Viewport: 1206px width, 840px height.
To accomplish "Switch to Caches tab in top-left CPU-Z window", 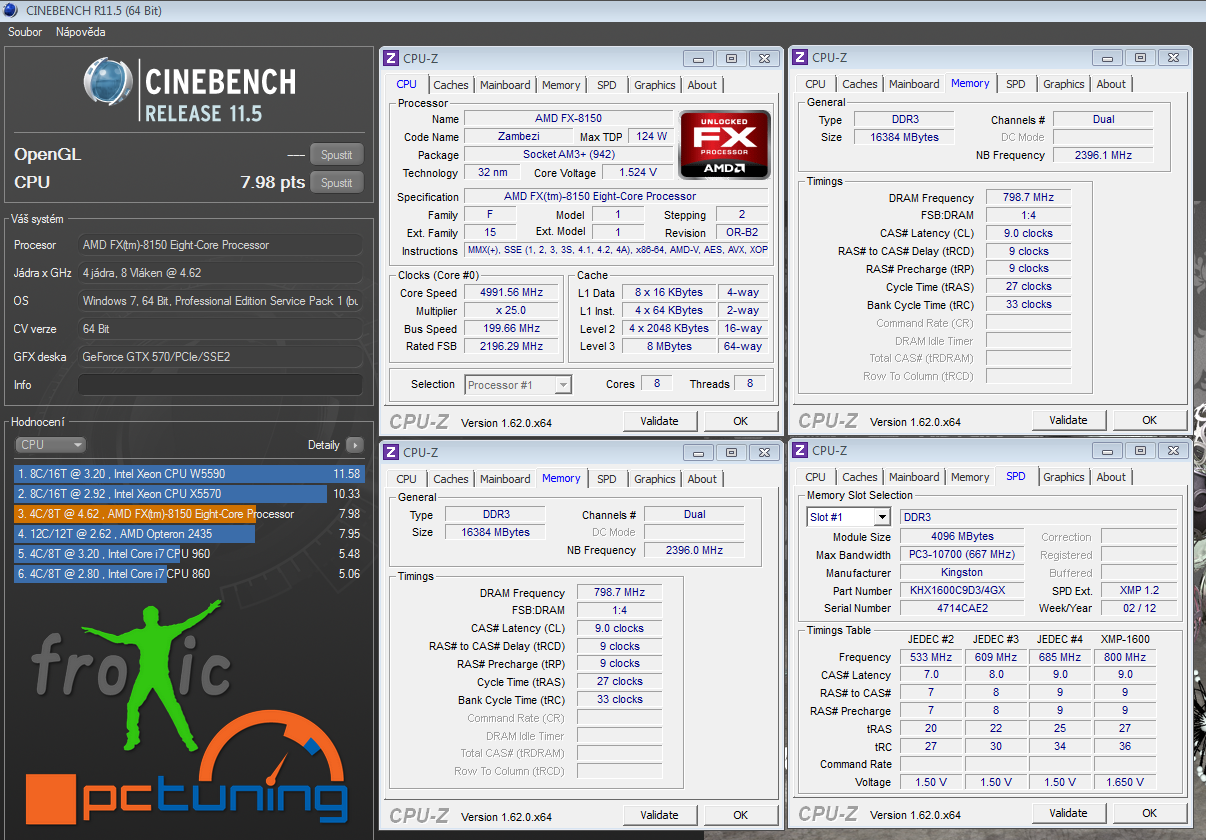I will [x=451, y=85].
